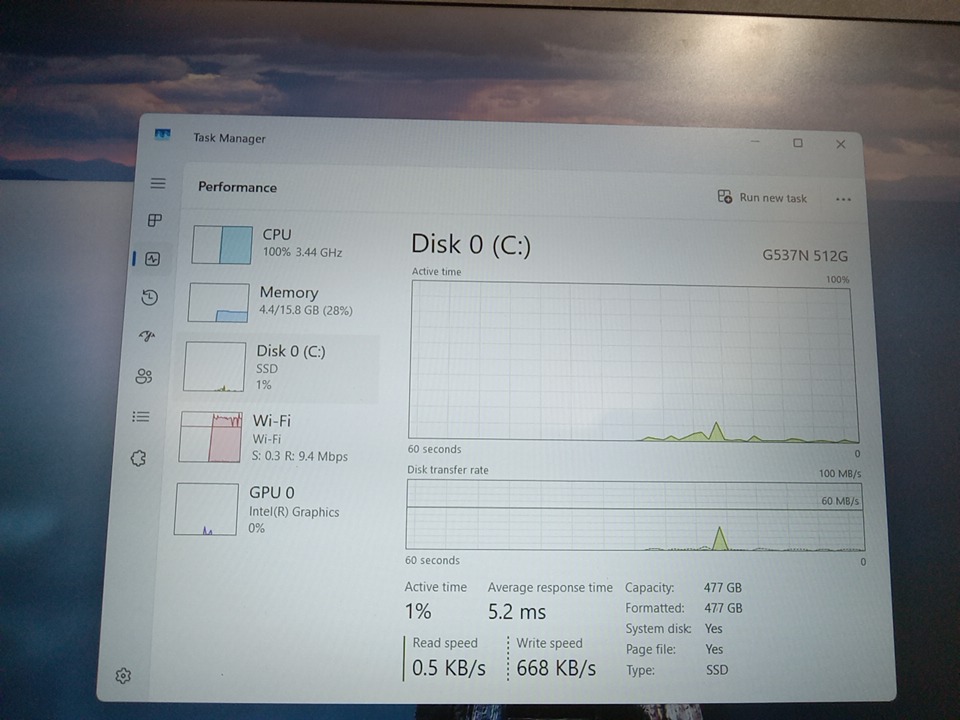
Task: Open the Details list icon
Action: pos(142,417)
